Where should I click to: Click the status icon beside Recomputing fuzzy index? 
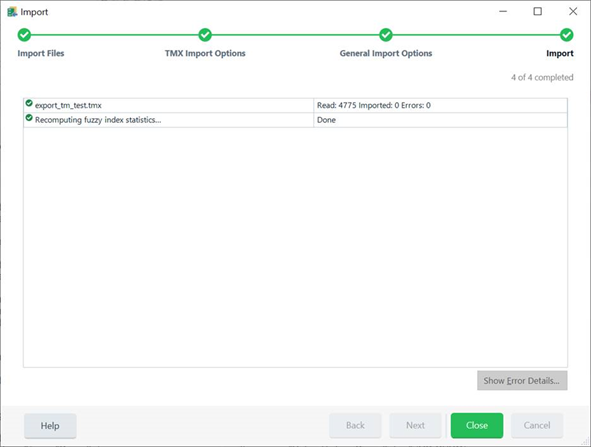pyautogui.click(x=29, y=118)
